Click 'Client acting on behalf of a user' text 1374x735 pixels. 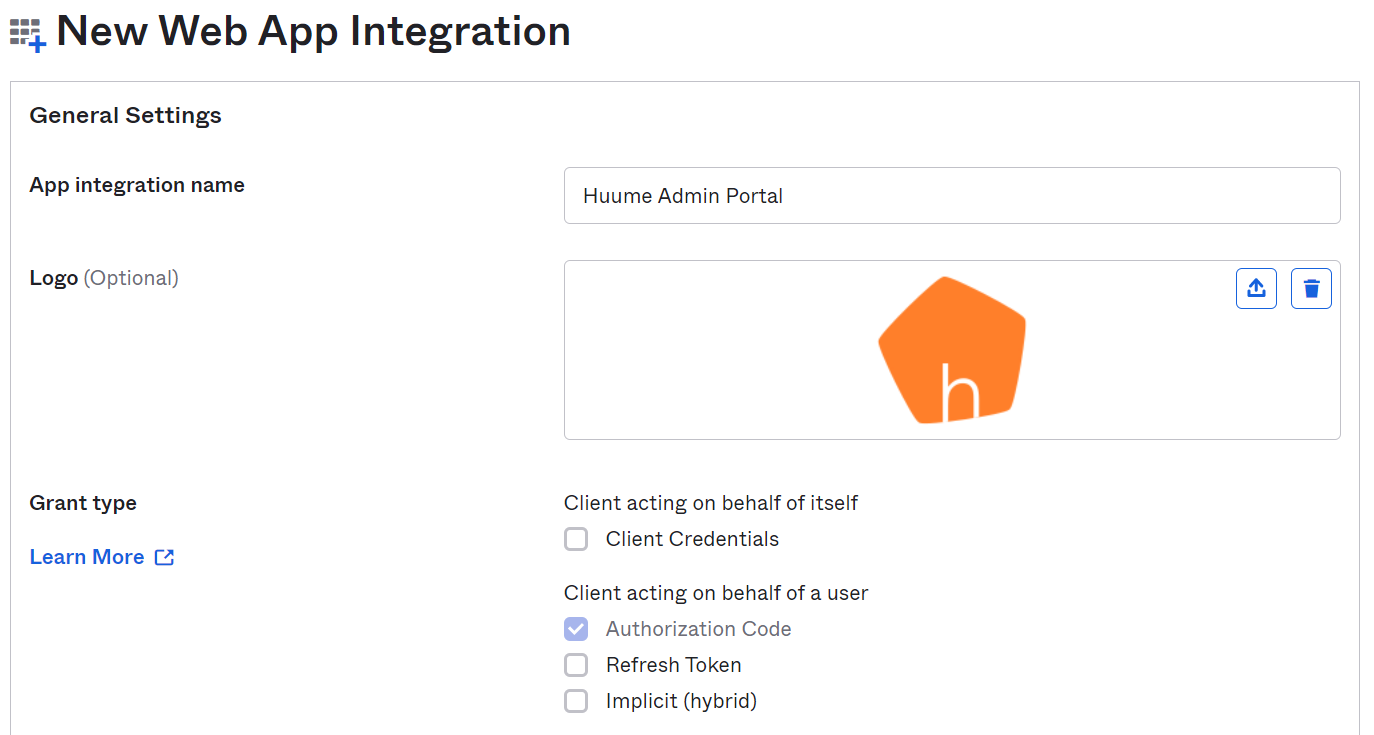716,593
